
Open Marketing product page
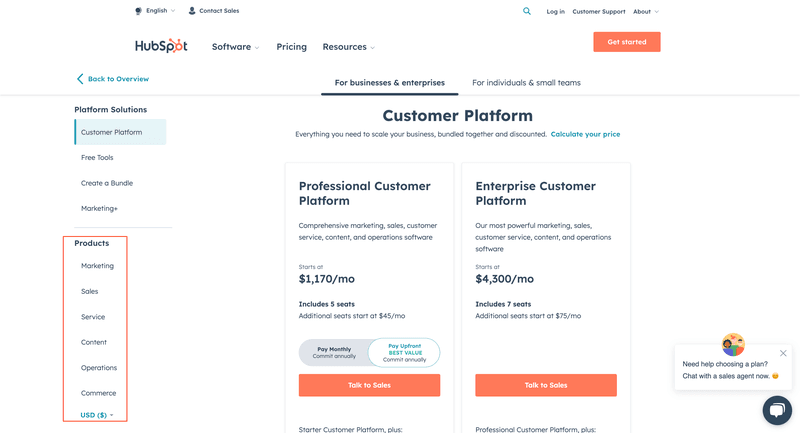click(97, 266)
